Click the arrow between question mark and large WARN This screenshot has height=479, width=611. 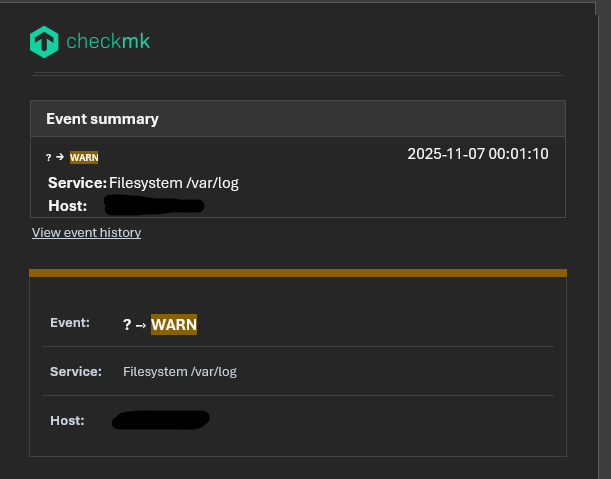click(x=142, y=325)
